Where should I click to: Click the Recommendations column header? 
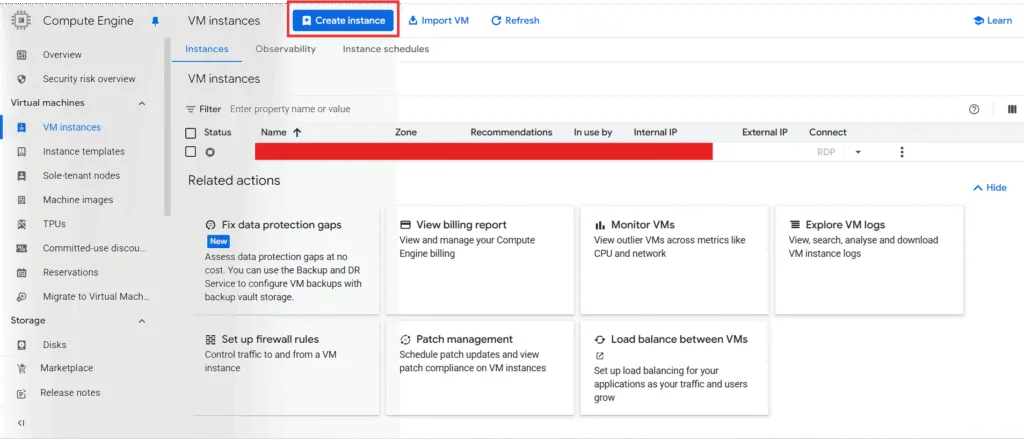click(511, 133)
